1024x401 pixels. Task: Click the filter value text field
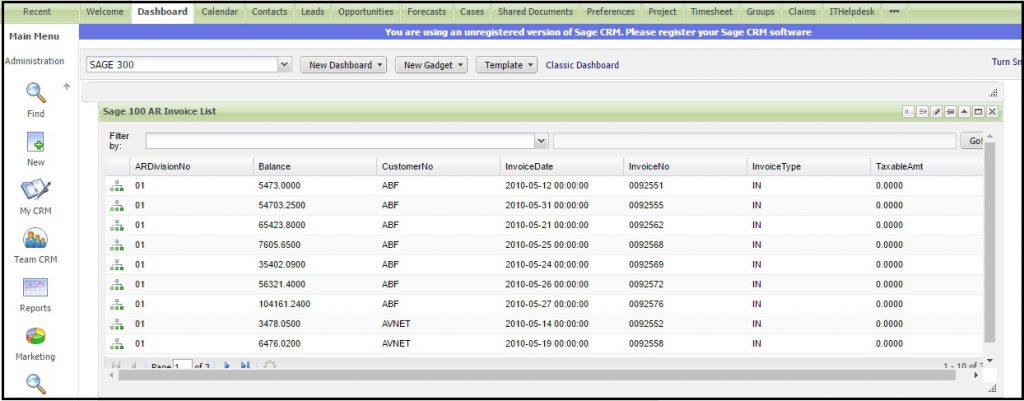[754, 140]
